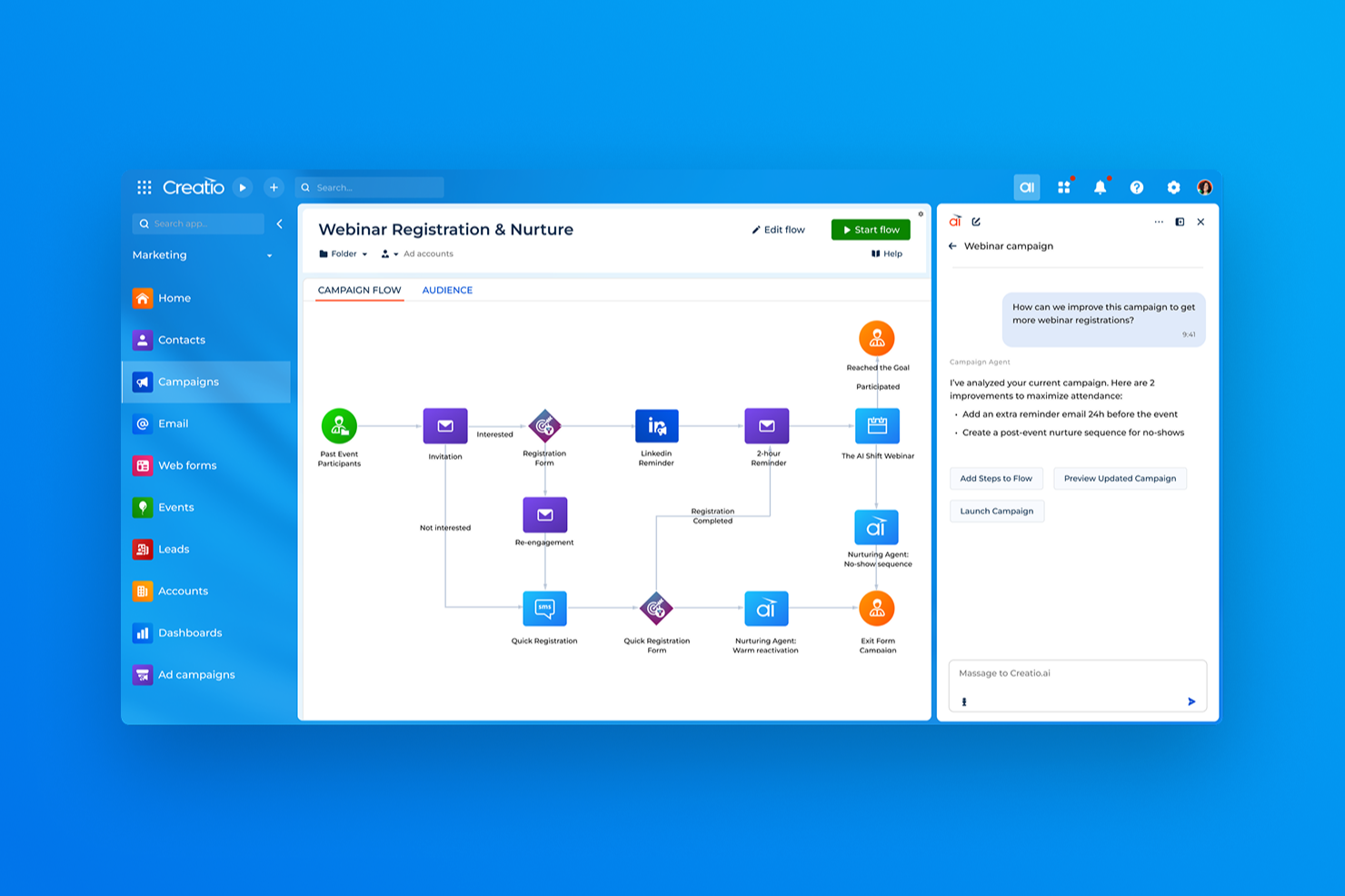Select the Warm reactivation Nurturing Agent node
This screenshot has height=896, width=1345.
pos(766,608)
